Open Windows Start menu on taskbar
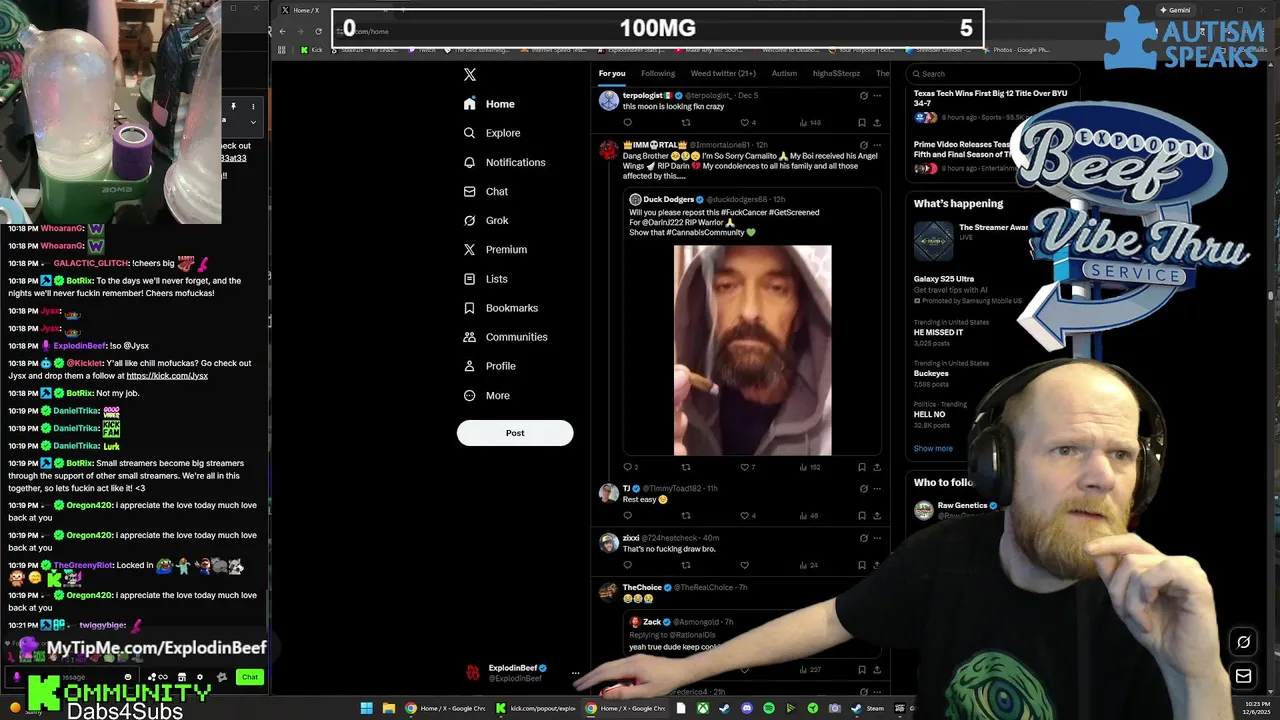This screenshot has width=1280, height=720. pos(367,708)
